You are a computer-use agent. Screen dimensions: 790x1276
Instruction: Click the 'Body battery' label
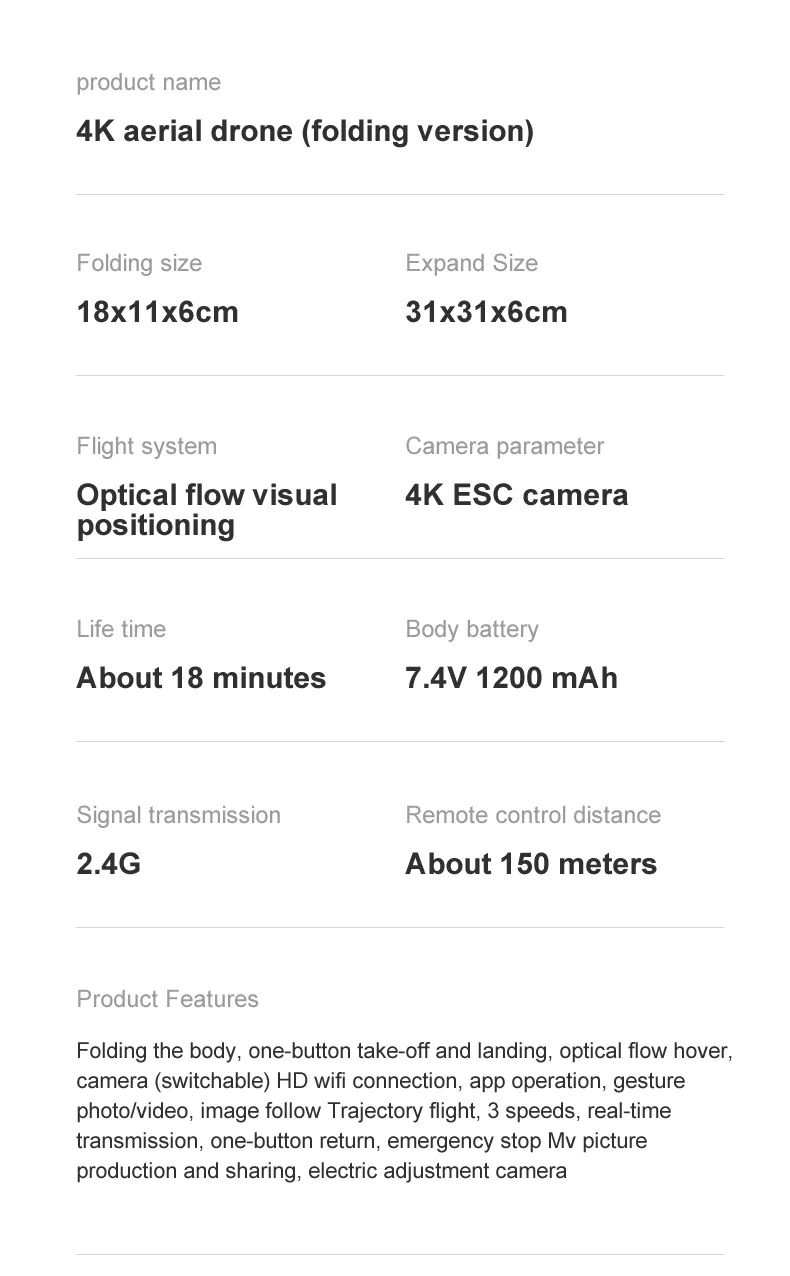tap(471, 629)
